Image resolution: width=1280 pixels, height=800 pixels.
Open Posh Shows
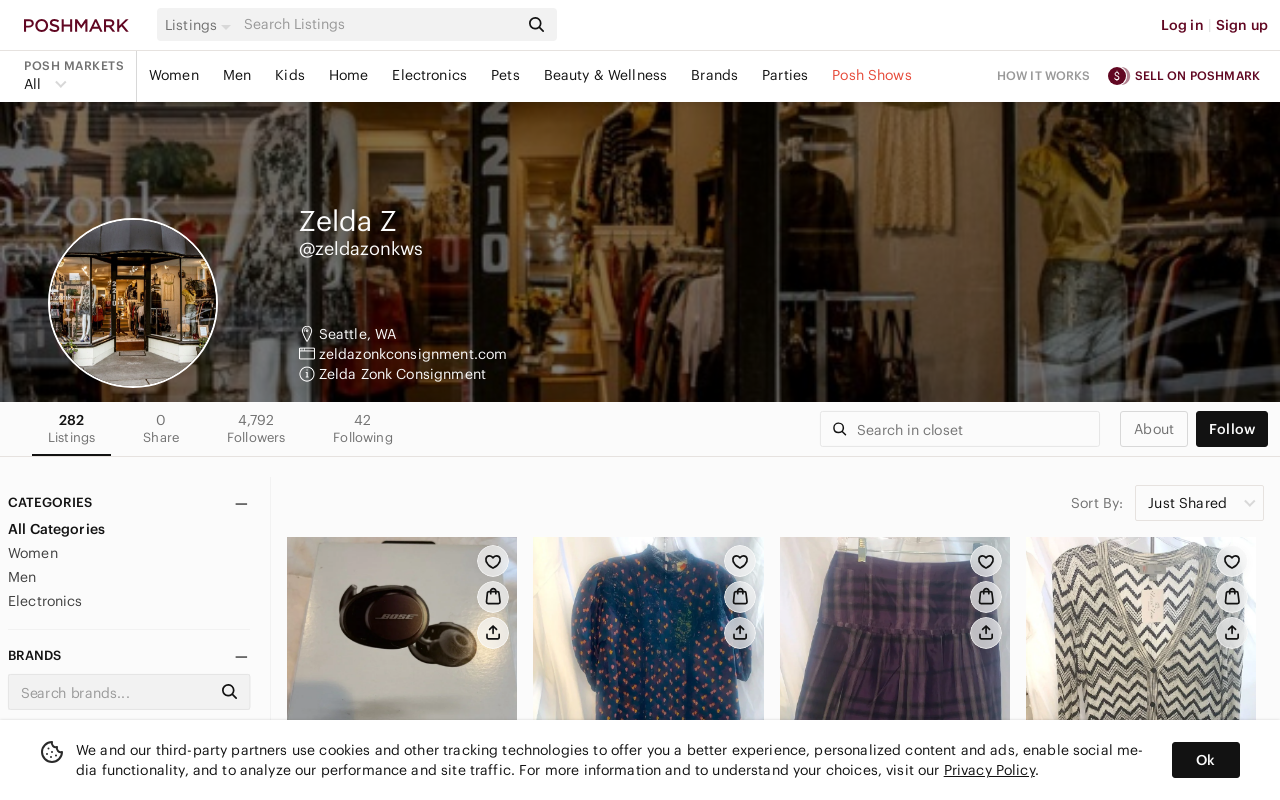[872, 75]
